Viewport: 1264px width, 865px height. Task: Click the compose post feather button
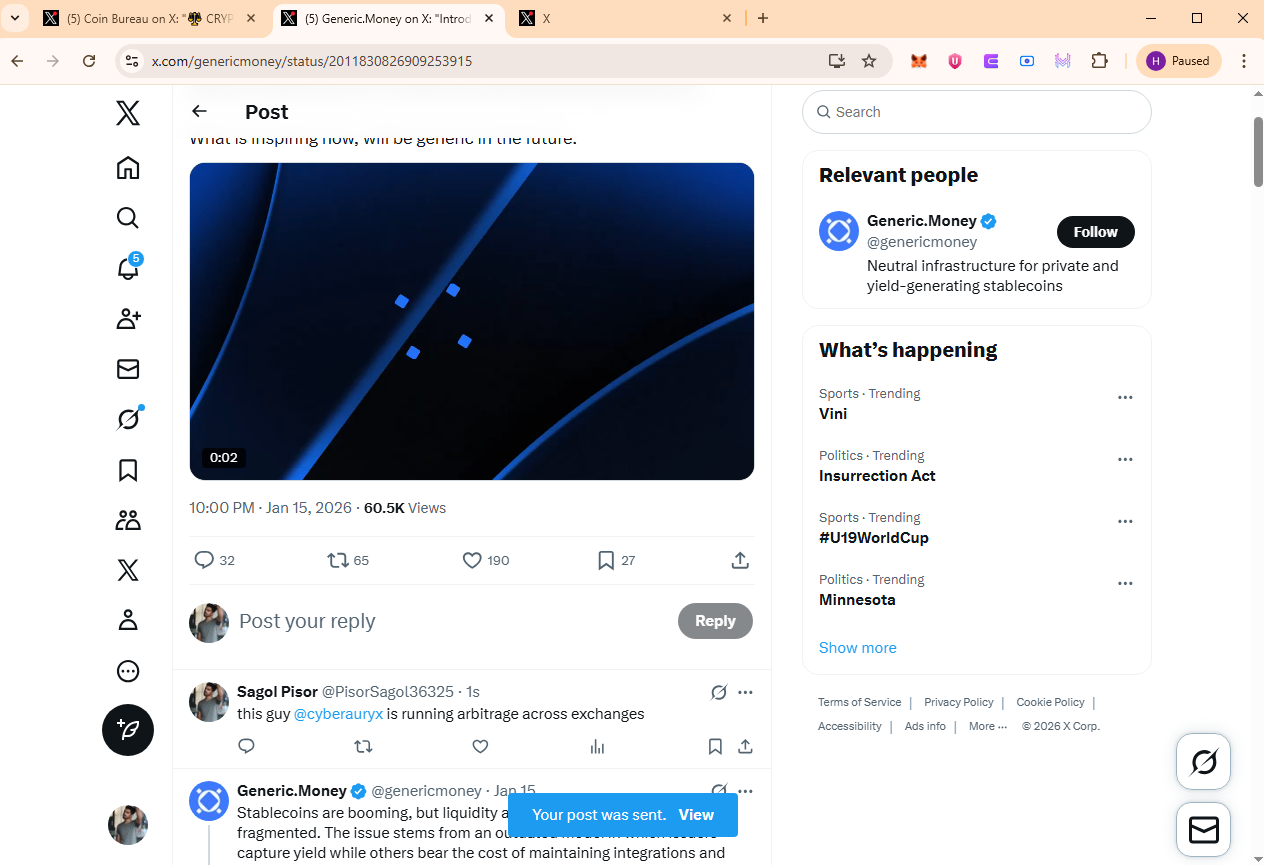click(x=128, y=730)
